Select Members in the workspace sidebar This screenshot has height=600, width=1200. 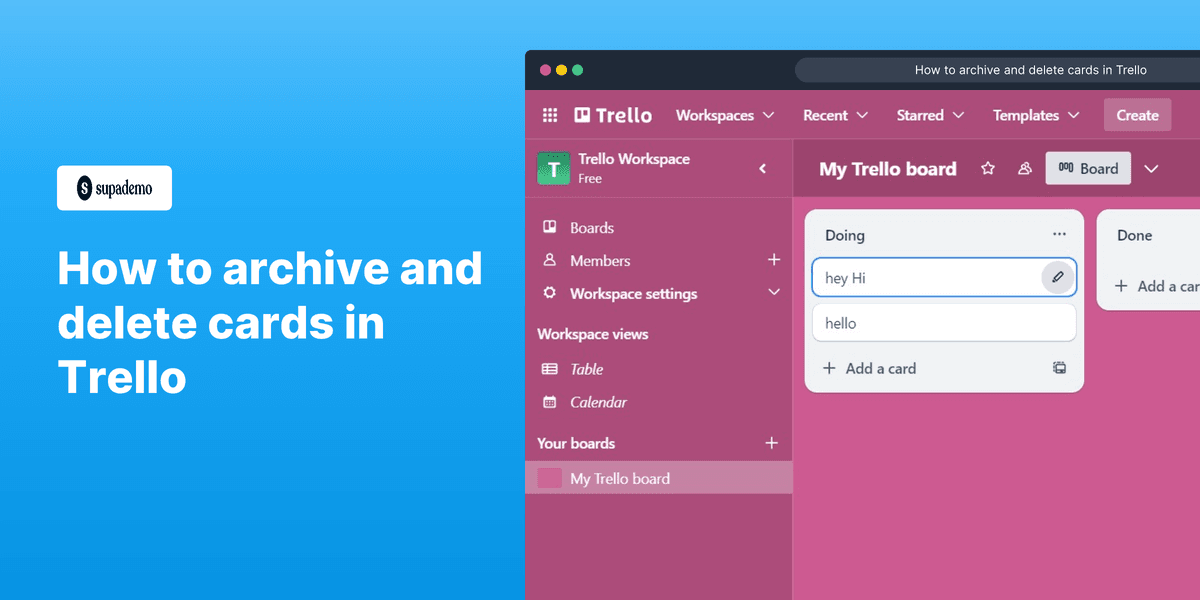(549, 260)
